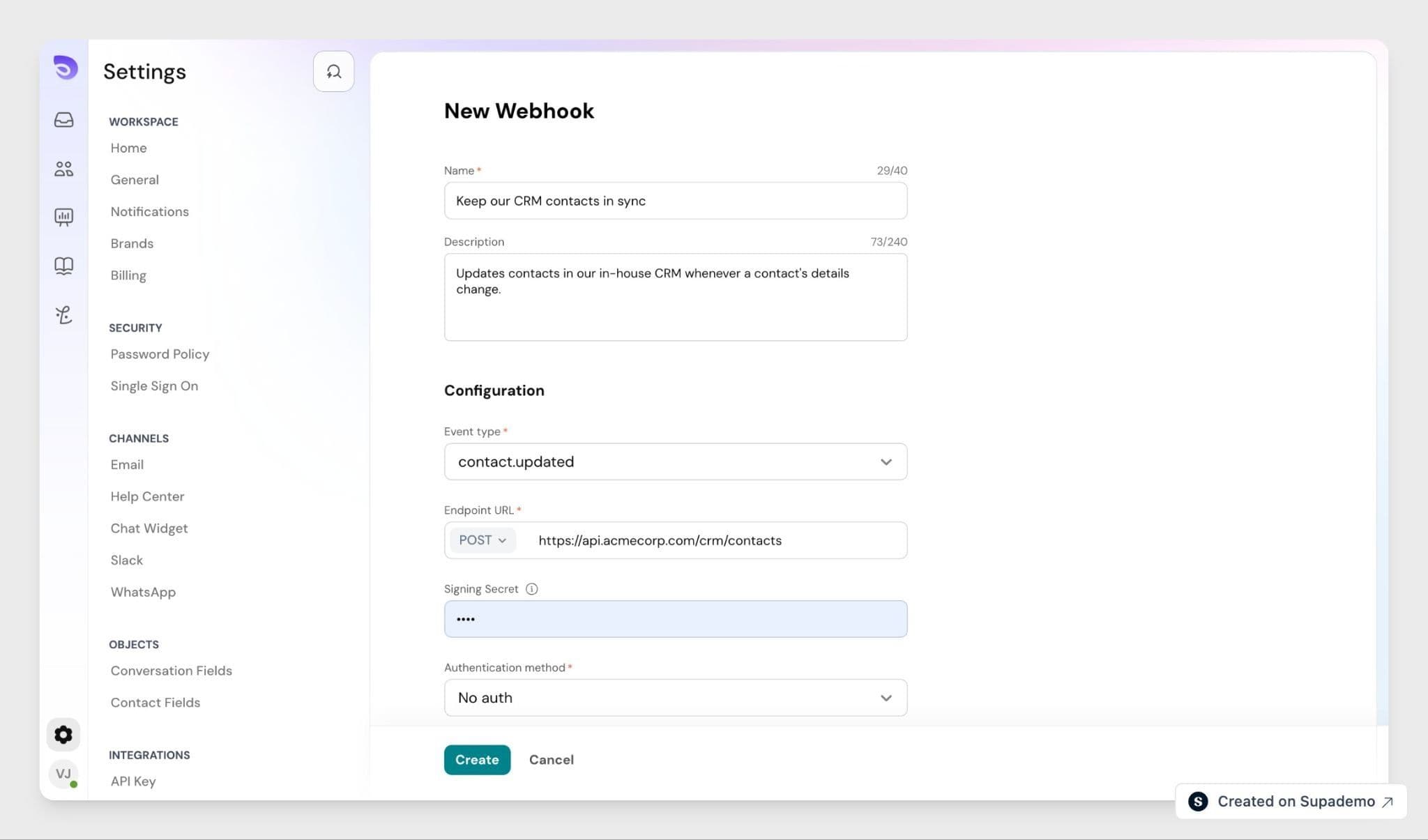The image size is (1428, 840).
Task: Open API Key settings
Action: click(x=132, y=781)
